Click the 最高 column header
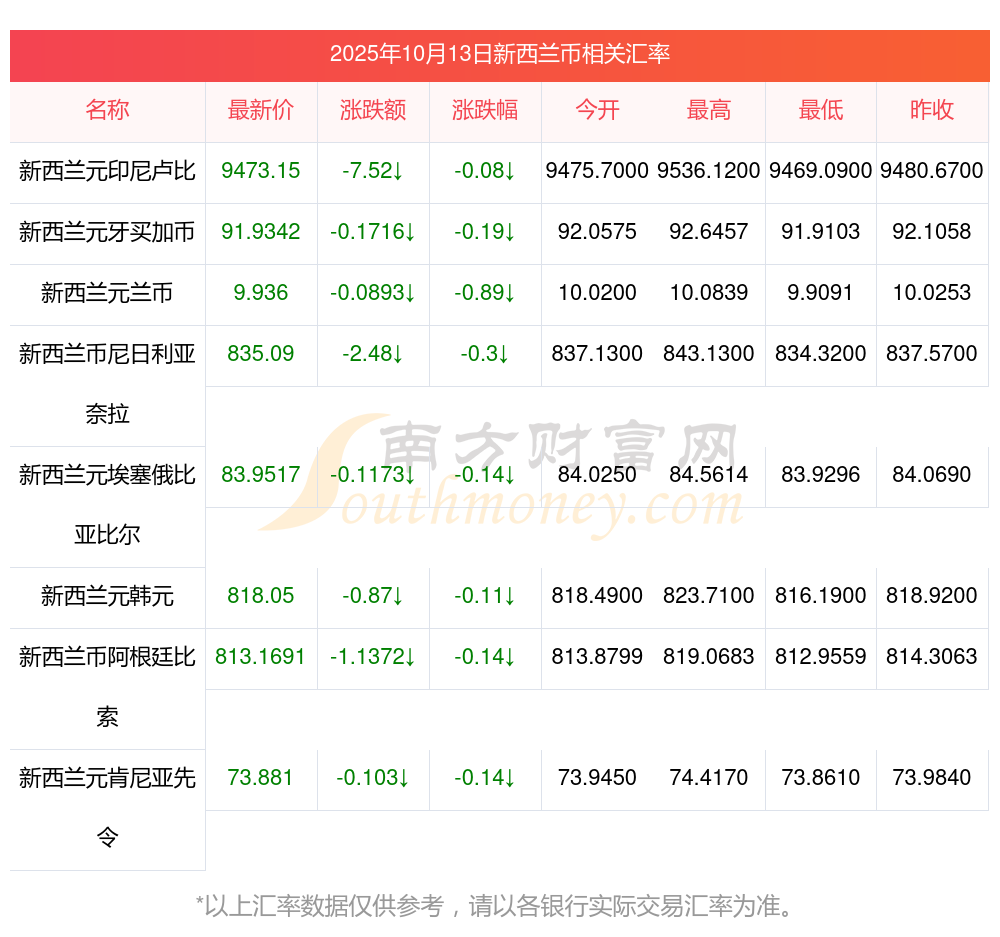Image resolution: width=1000 pixels, height=937 pixels. pyautogui.click(x=709, y=110)
